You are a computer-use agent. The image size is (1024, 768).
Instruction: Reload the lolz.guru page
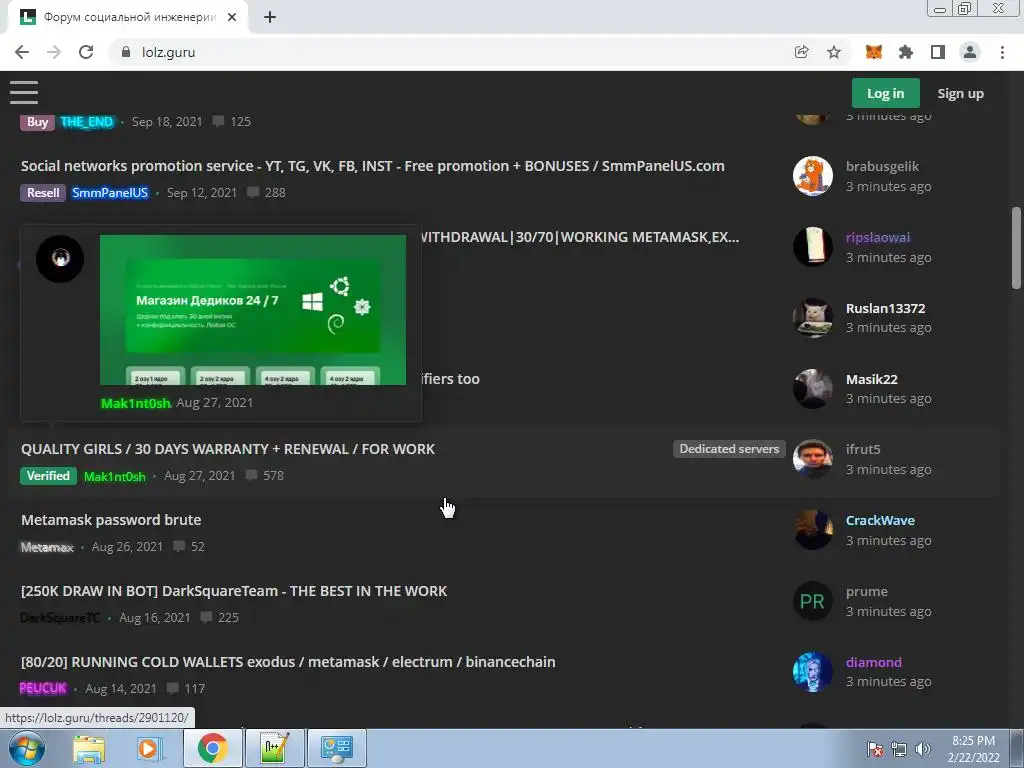pos(86,52)
